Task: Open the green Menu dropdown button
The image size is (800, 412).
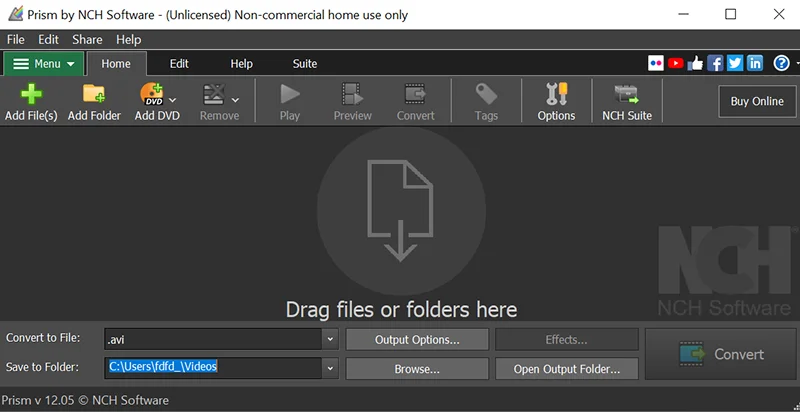Action: [44, 64]
